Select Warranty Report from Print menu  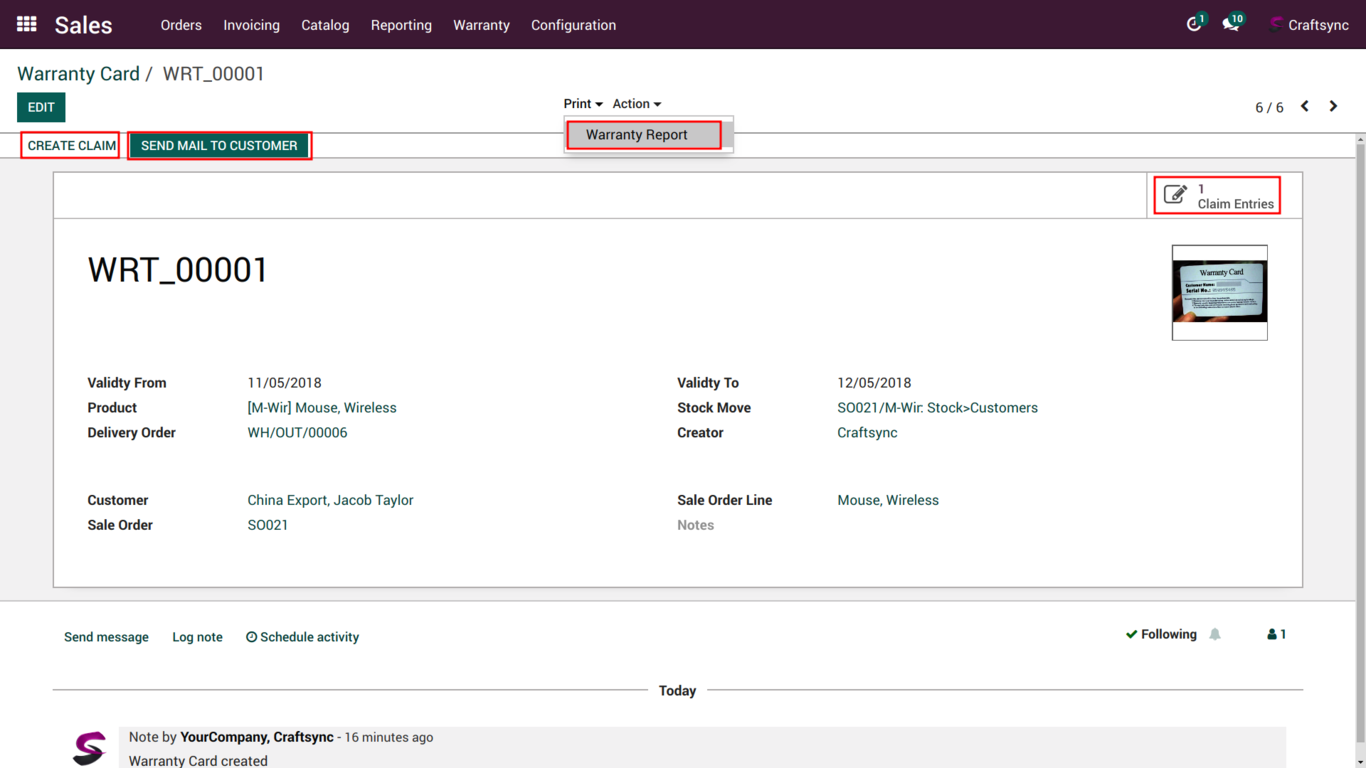click(637, 135)
